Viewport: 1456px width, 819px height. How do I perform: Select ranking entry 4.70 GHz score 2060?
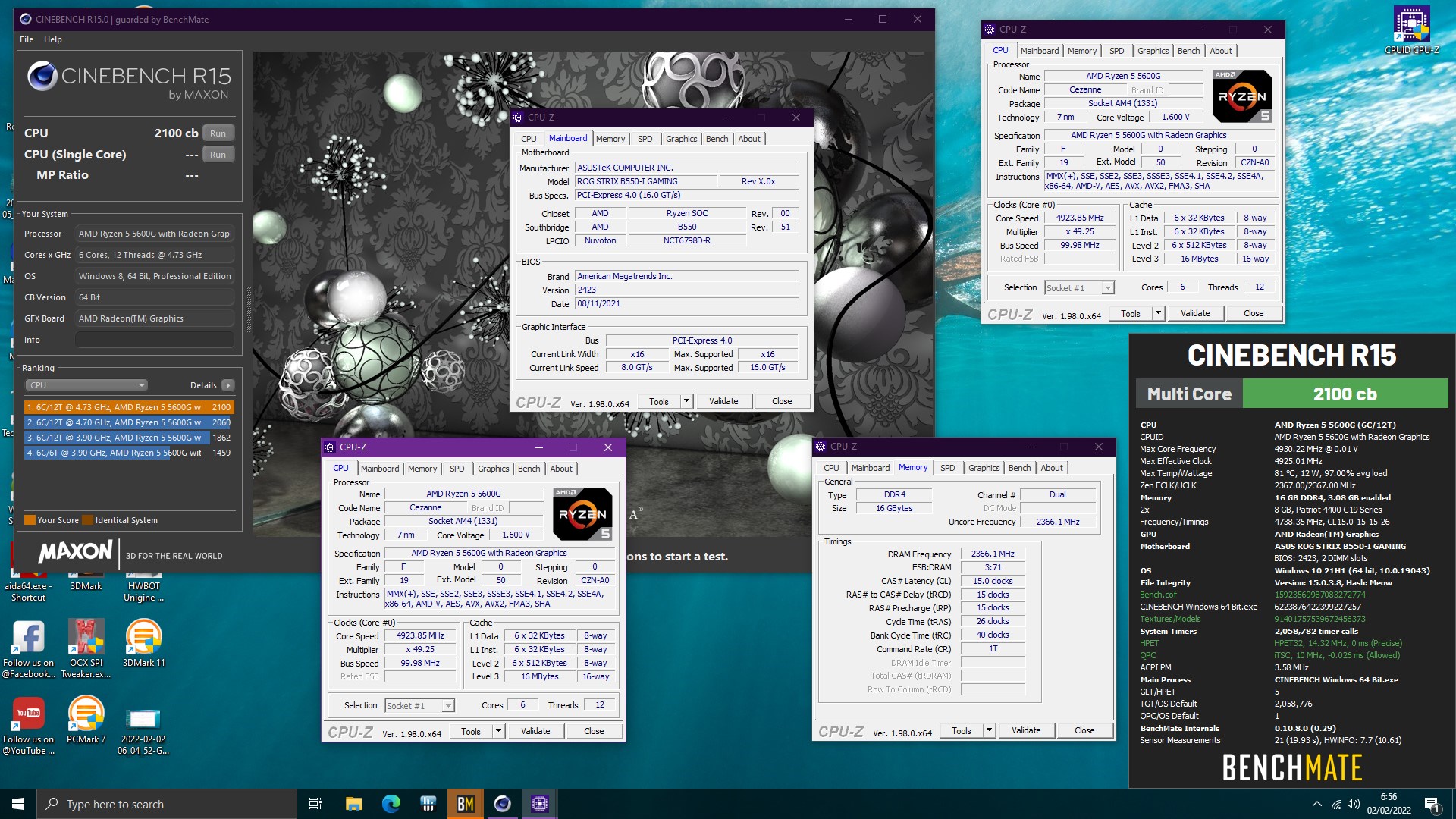pos(129,422)
